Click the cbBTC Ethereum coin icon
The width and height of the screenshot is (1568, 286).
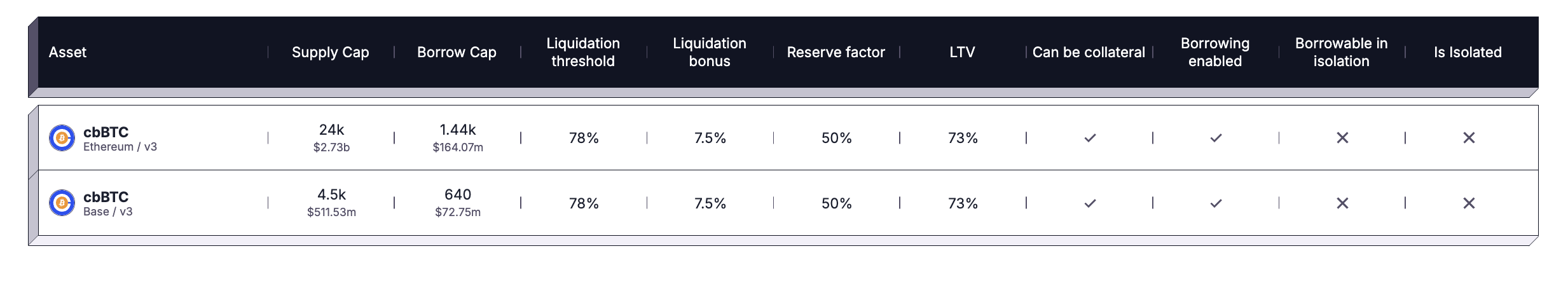tap(62, 138)
